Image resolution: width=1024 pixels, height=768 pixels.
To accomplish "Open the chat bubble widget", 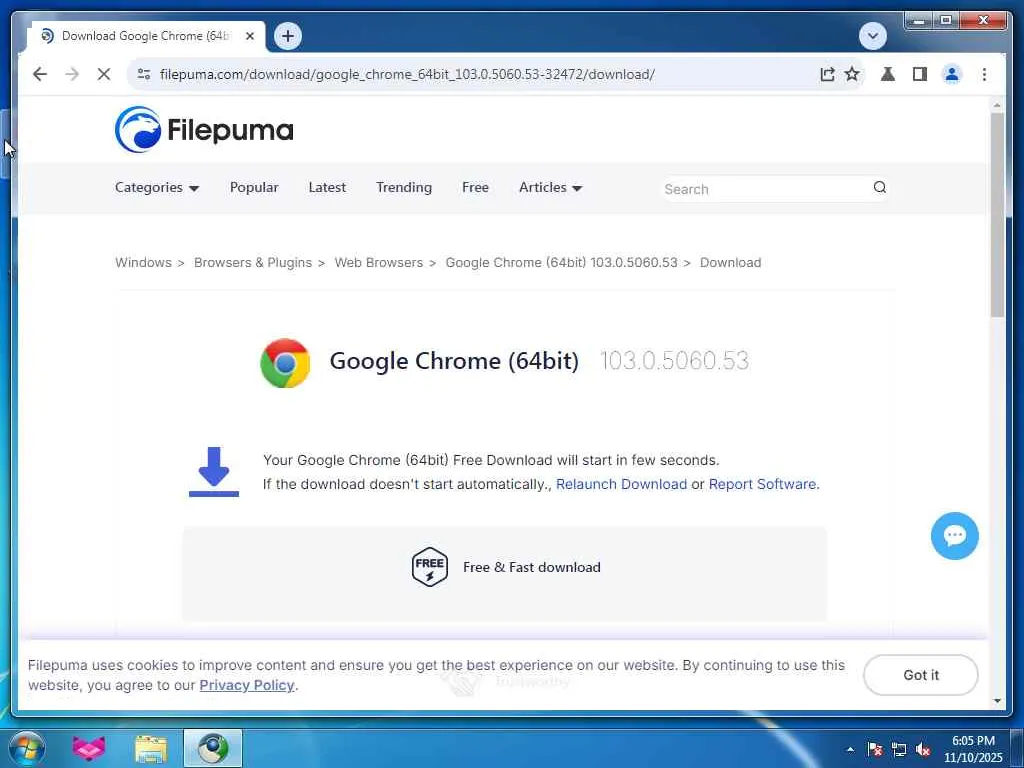I will coord(954,536).
